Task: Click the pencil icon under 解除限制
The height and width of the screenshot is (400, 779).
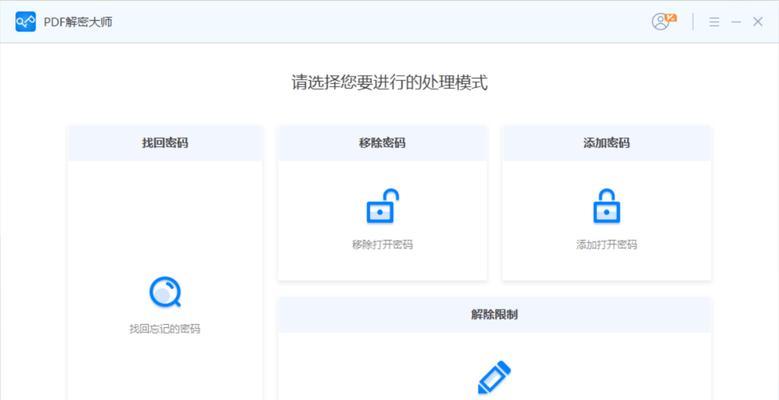Action: pos(494,378)
